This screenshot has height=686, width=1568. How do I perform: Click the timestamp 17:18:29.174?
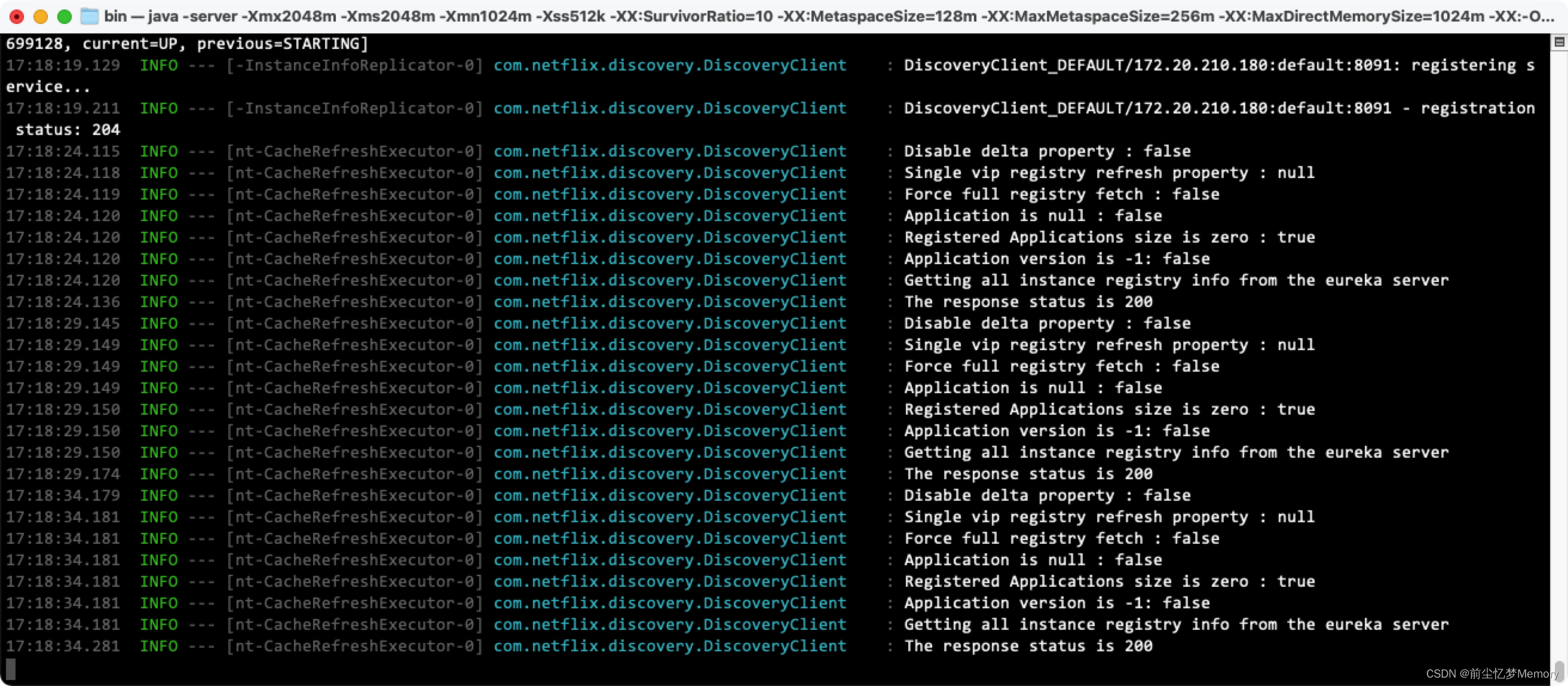pos(63,474)
